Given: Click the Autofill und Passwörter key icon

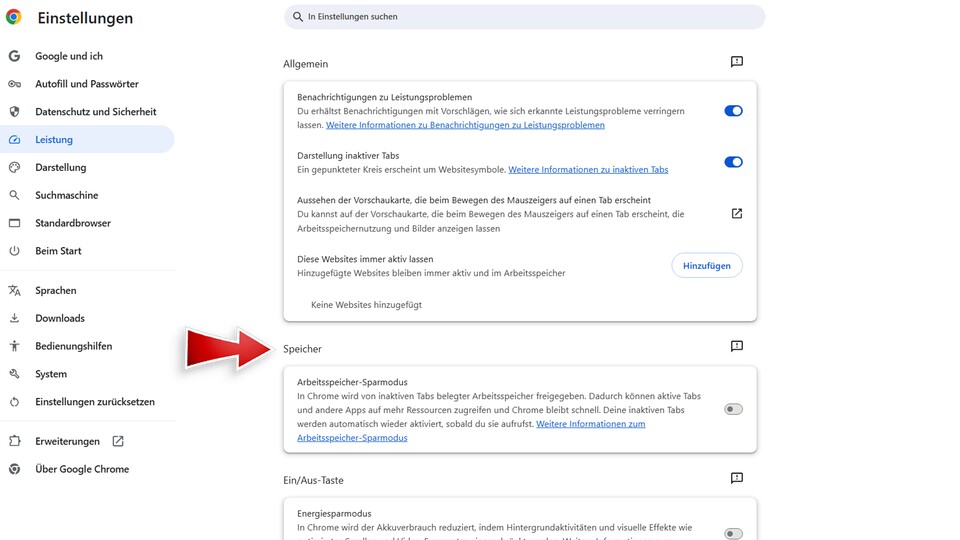Looking at the screenshot, I should (14, 84).
